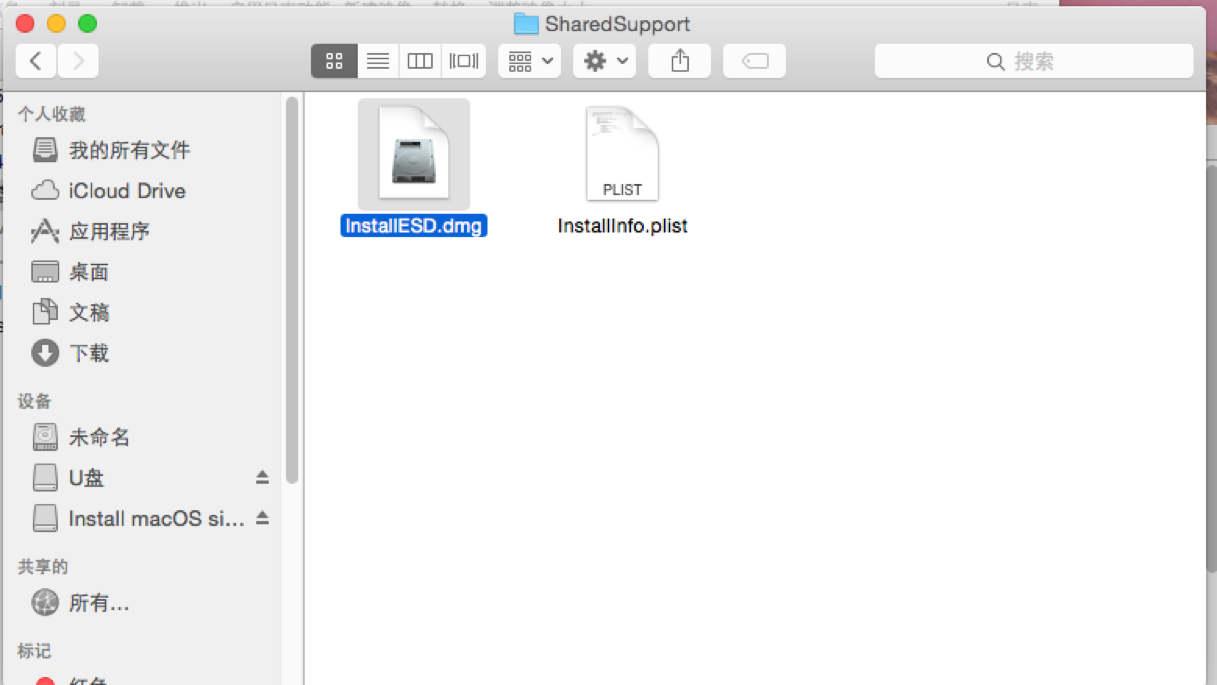
Task: Open 我的所有文件 in the sidebar
Action: [x=129, y=150]
